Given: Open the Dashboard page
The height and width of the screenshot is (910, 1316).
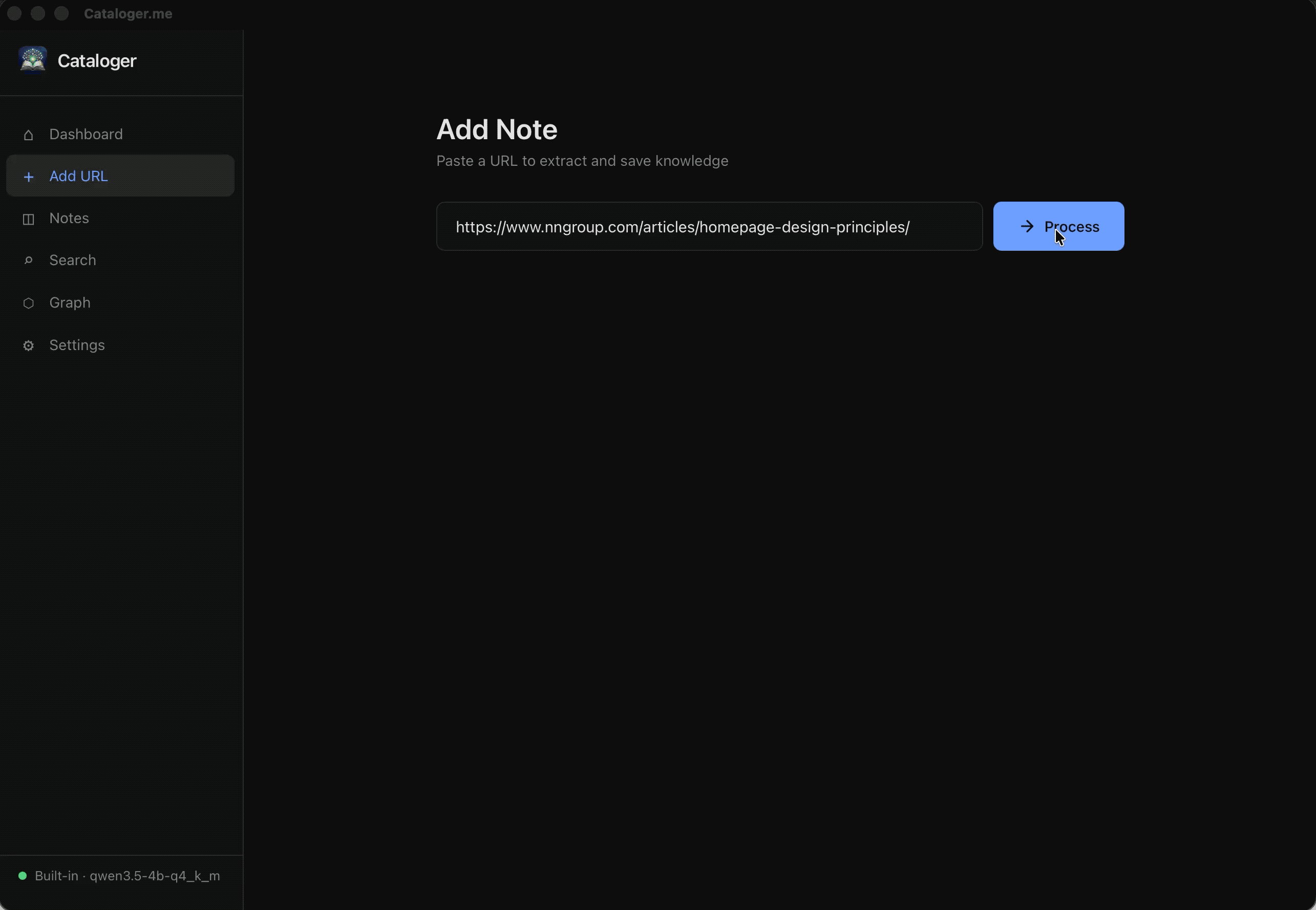Looking at the screenshot, I should point(120,134).
